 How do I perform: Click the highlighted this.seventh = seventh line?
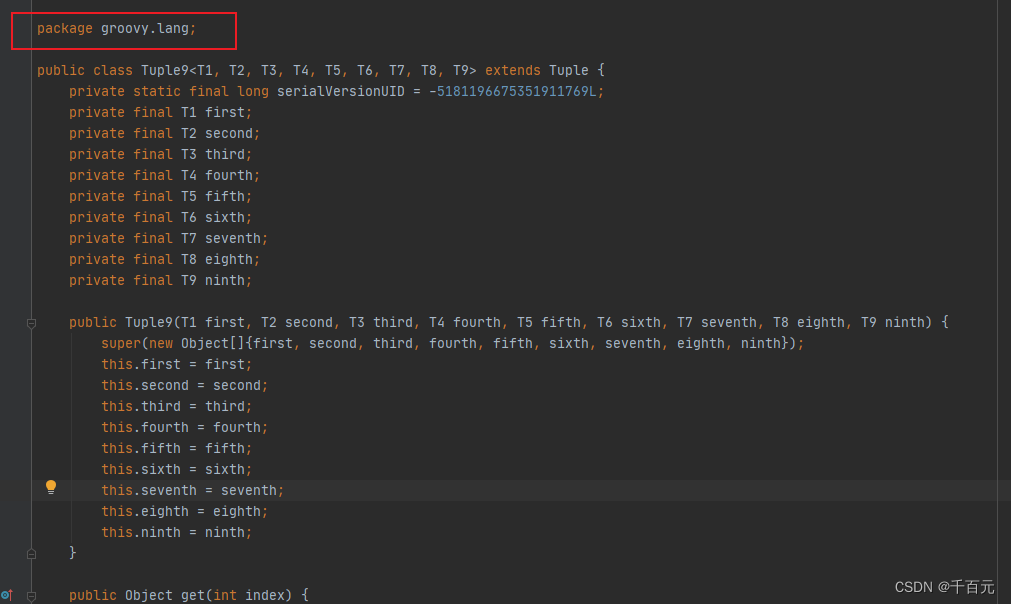[192, 490]
